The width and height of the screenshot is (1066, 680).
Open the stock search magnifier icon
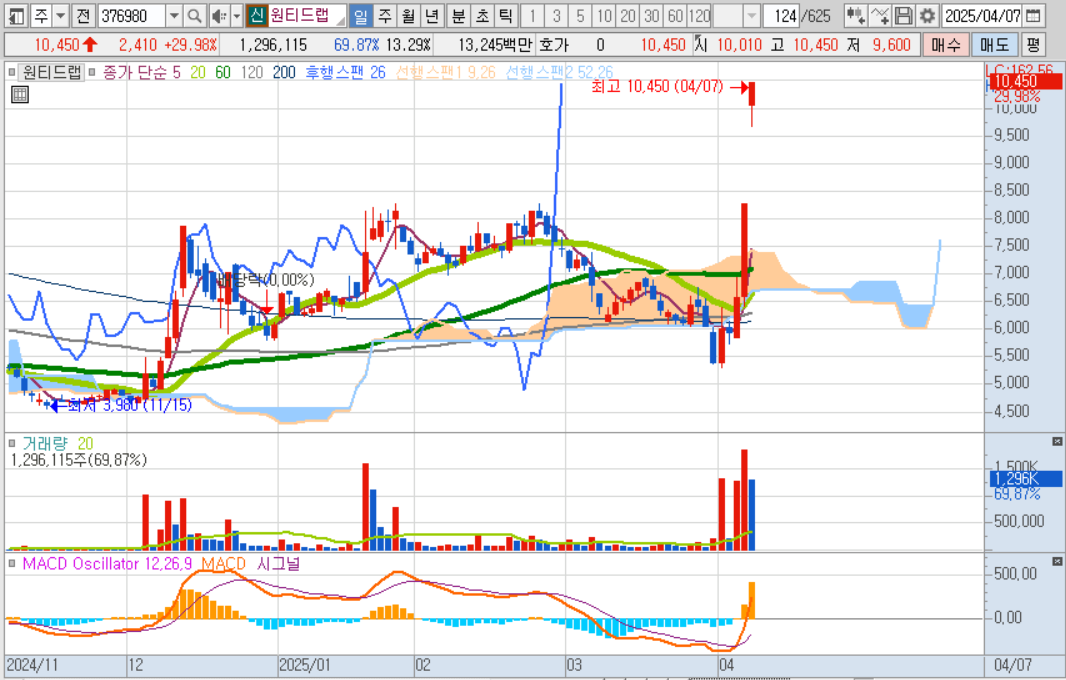[194, 15]
